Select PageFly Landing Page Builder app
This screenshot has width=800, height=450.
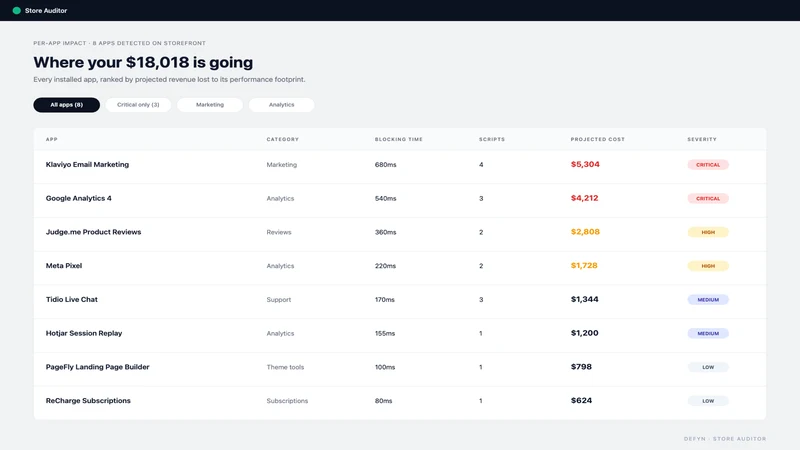coord(97,367)
